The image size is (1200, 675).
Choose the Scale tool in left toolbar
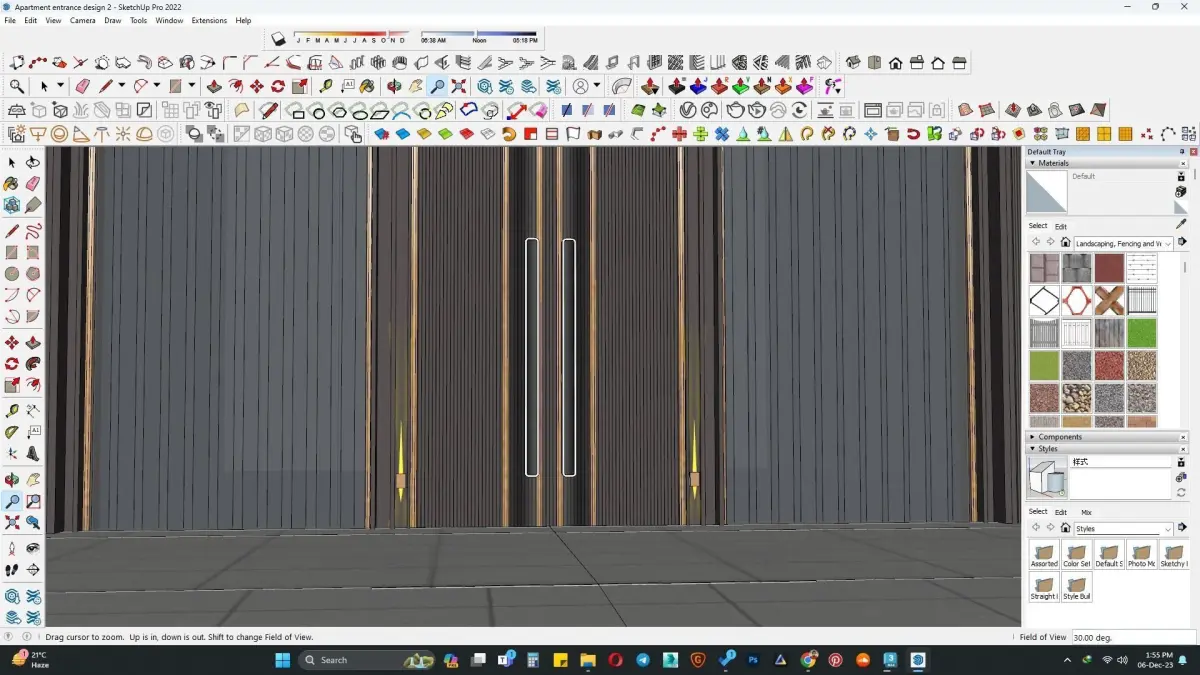(x=12, y=385)
